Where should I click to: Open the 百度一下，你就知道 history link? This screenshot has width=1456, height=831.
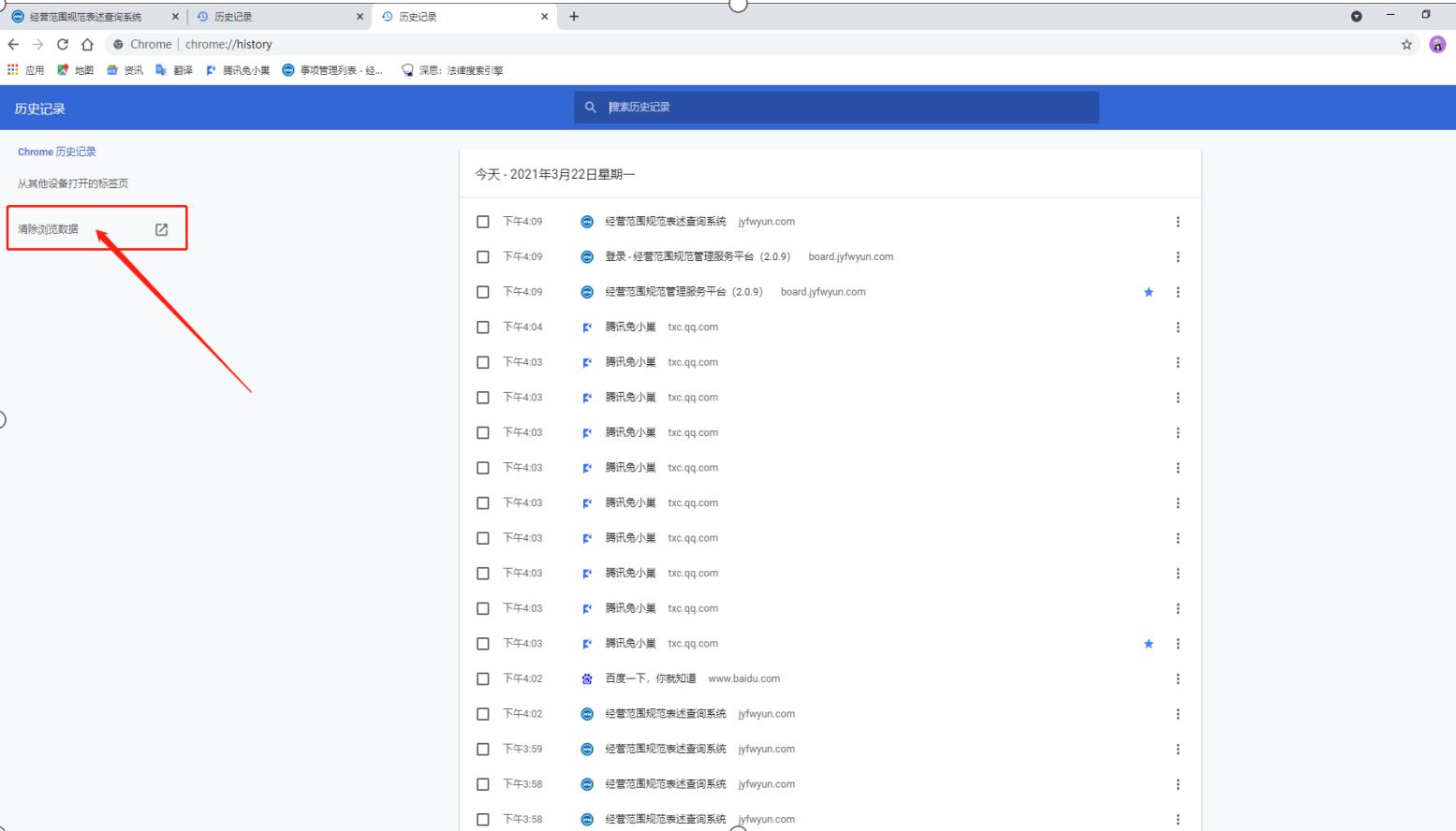pyautogui.click(x=650, y=678)
